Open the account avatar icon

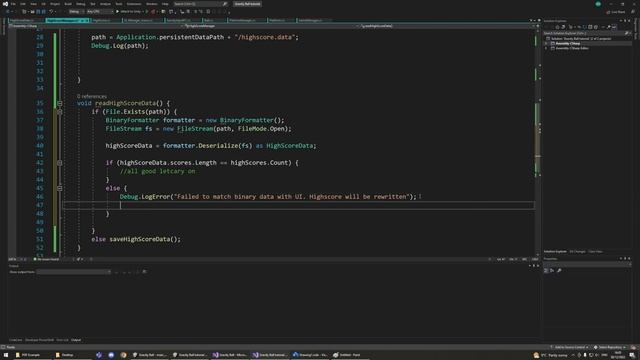click(x=598, y=4)
